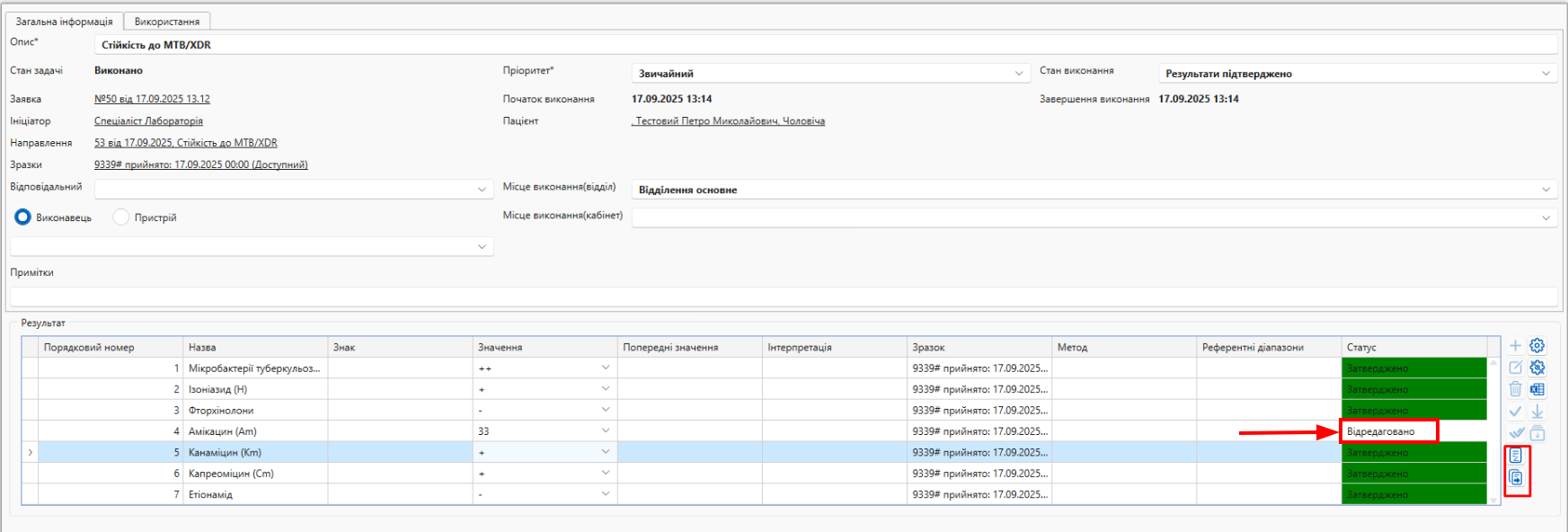Click the Примітки notes input field
The width and height of the screenshot is (1568, 532).
[x=782, y=297]
